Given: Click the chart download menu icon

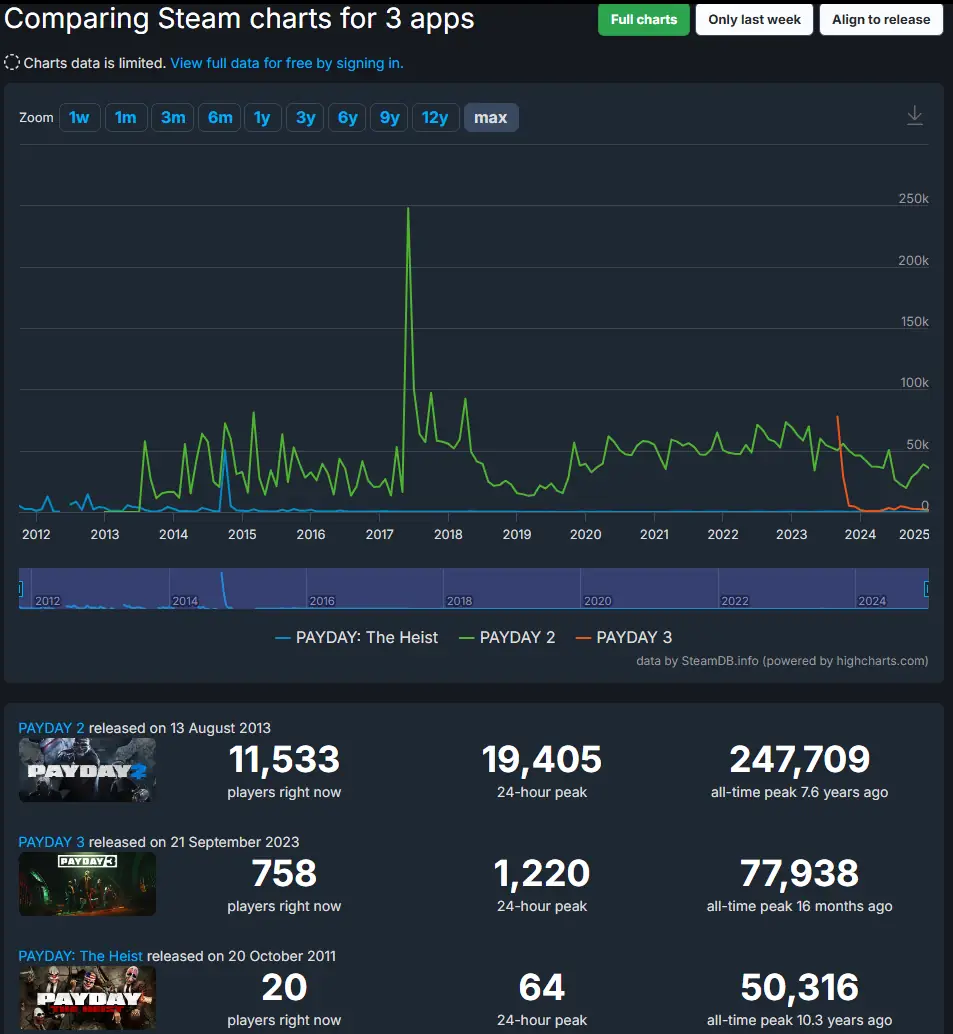Looking at the screenshot, I should click(914, 117).
